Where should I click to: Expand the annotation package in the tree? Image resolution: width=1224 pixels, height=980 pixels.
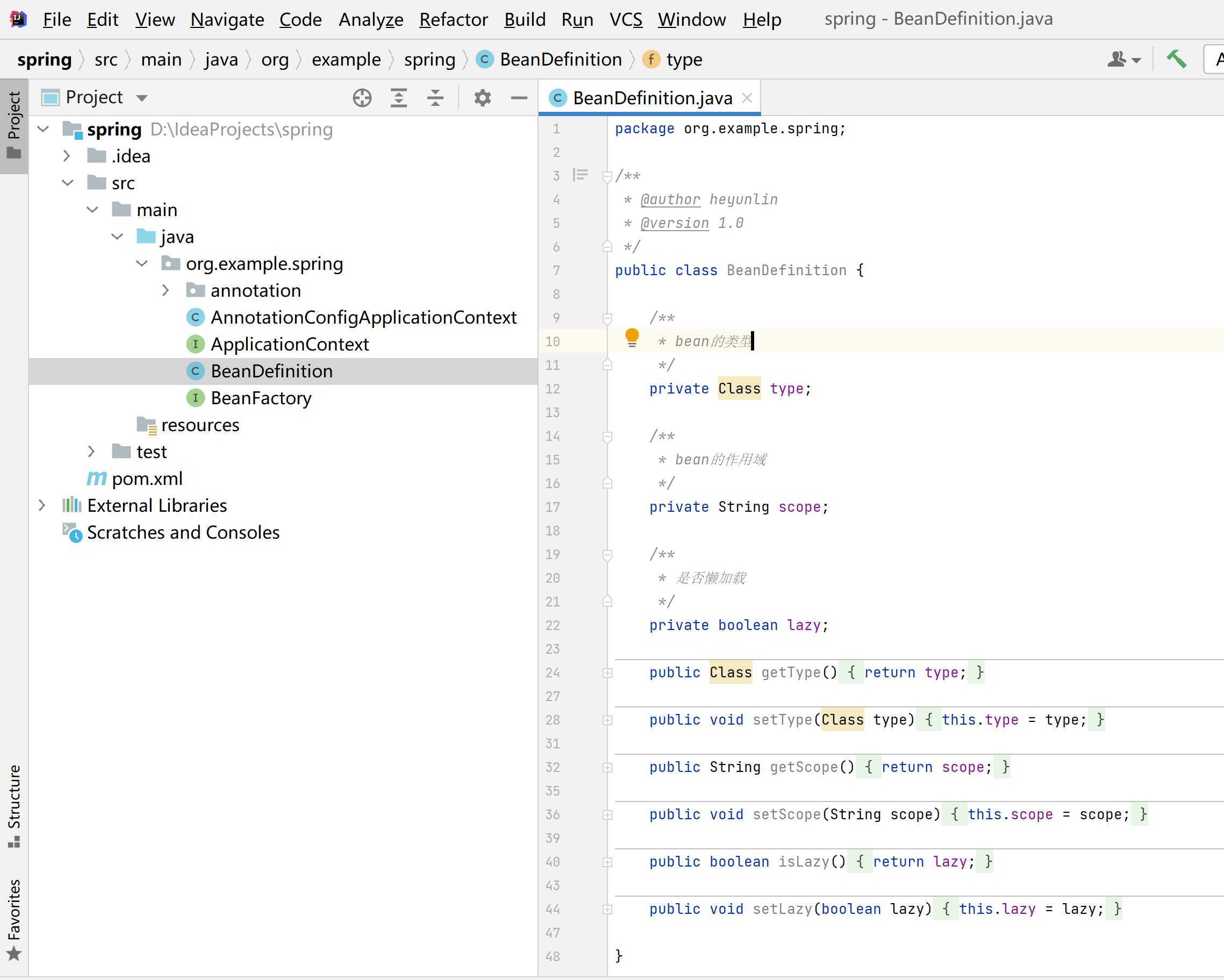(x=165, y=290)
